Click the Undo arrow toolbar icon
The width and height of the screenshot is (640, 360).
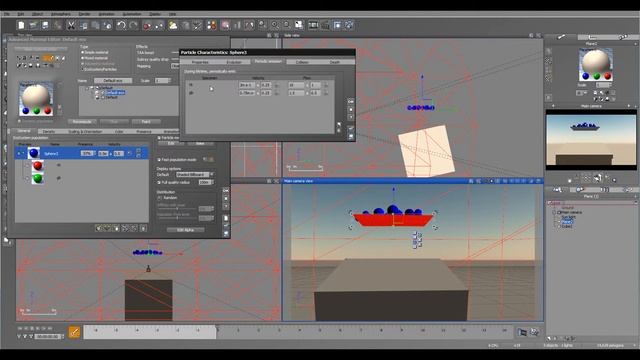[121, 25]
